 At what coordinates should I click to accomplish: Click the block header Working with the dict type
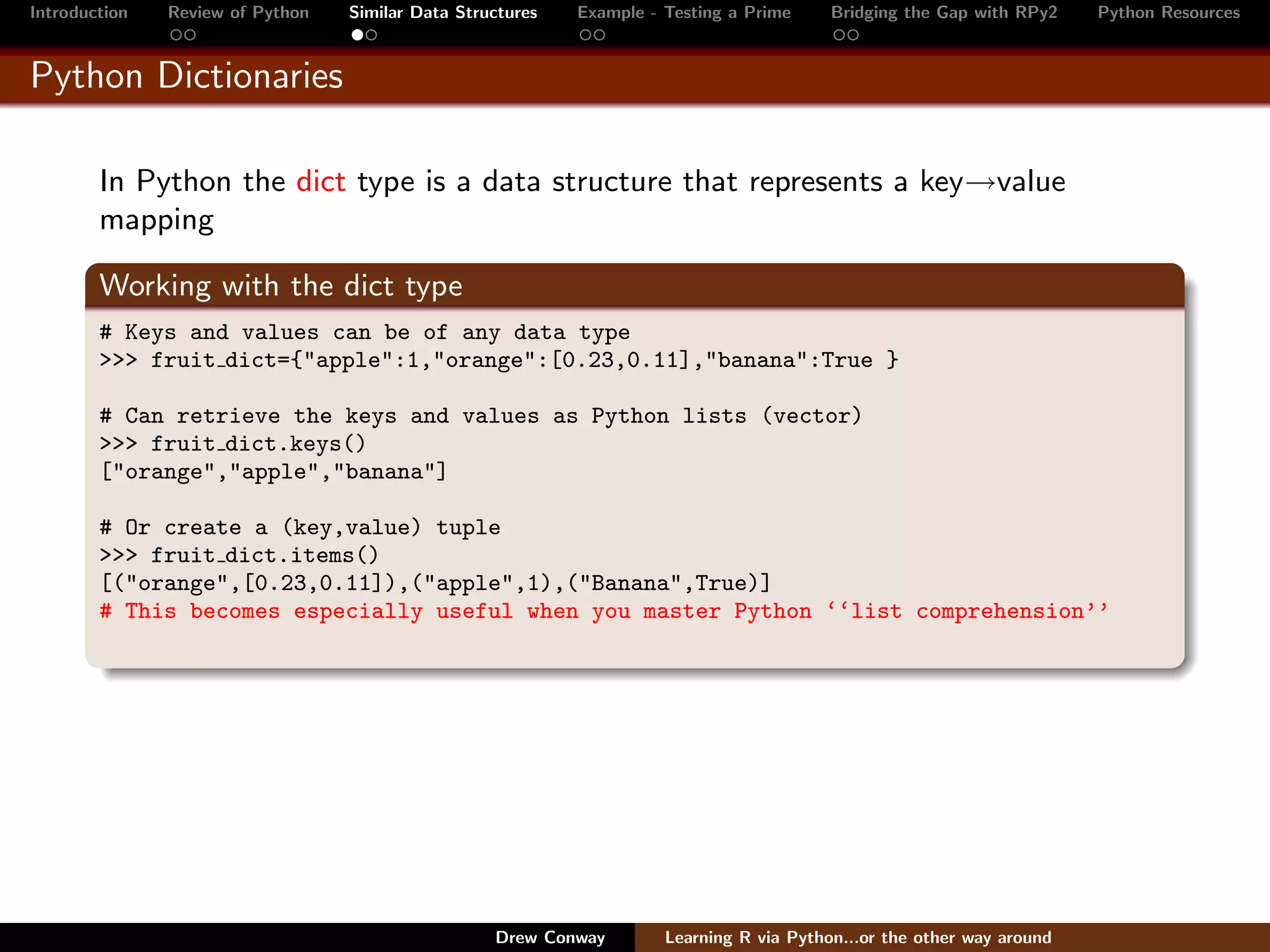(281, 286)
